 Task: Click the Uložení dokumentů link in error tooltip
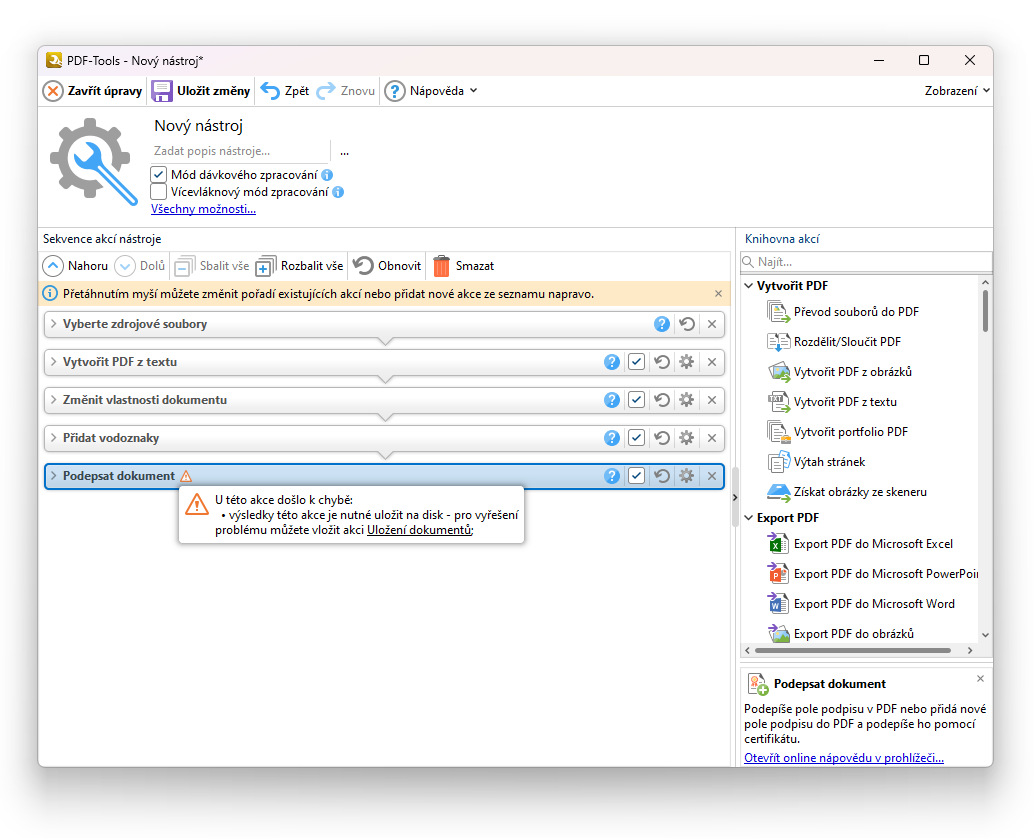[x=419, y=530]
